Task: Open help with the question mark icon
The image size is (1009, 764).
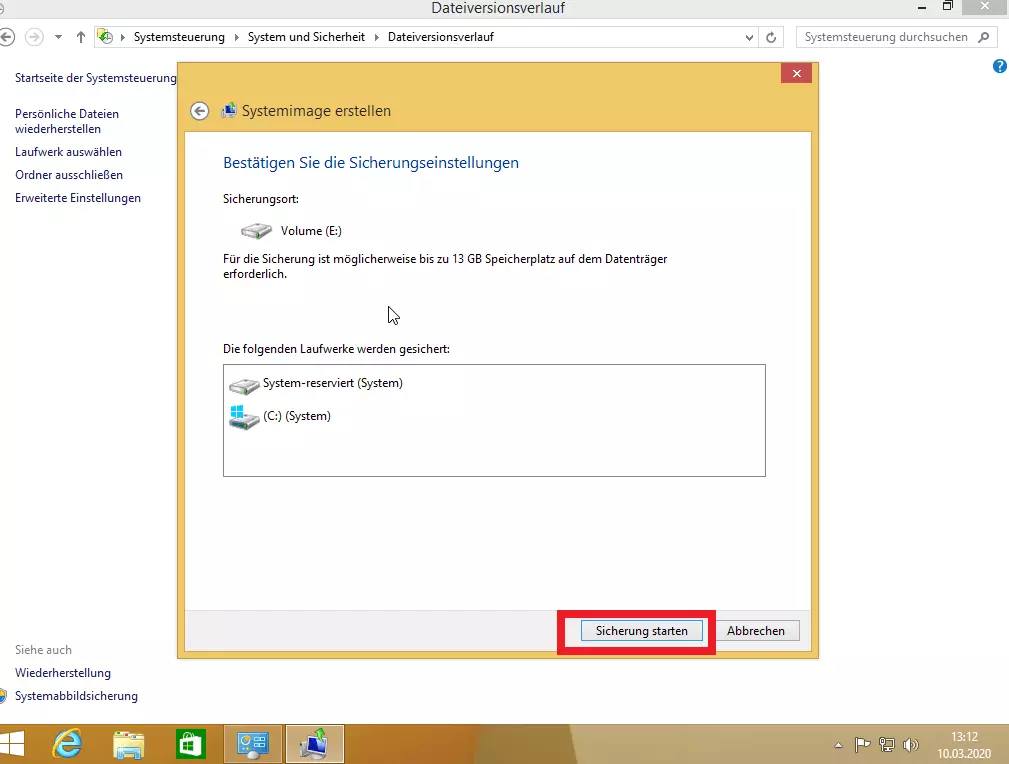Action: point(1000,66)
